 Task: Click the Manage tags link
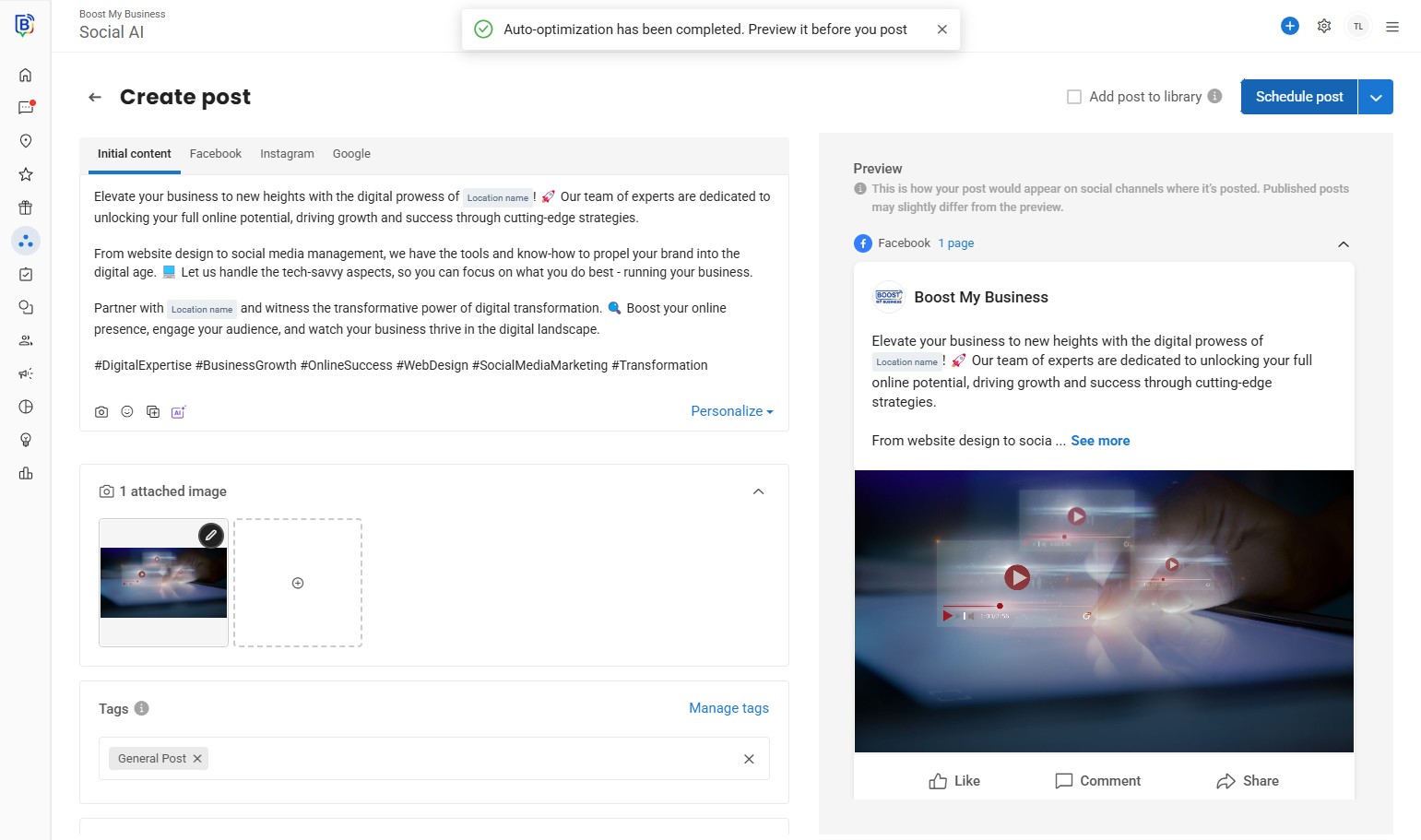point(728,708)
